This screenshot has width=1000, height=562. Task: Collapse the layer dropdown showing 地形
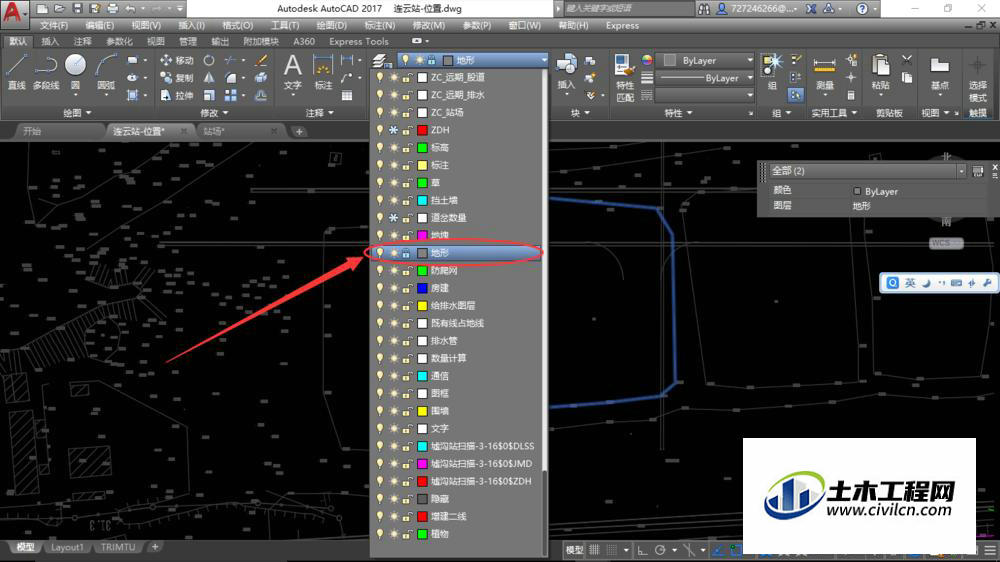pyautogui.click(x=543, y=60)
